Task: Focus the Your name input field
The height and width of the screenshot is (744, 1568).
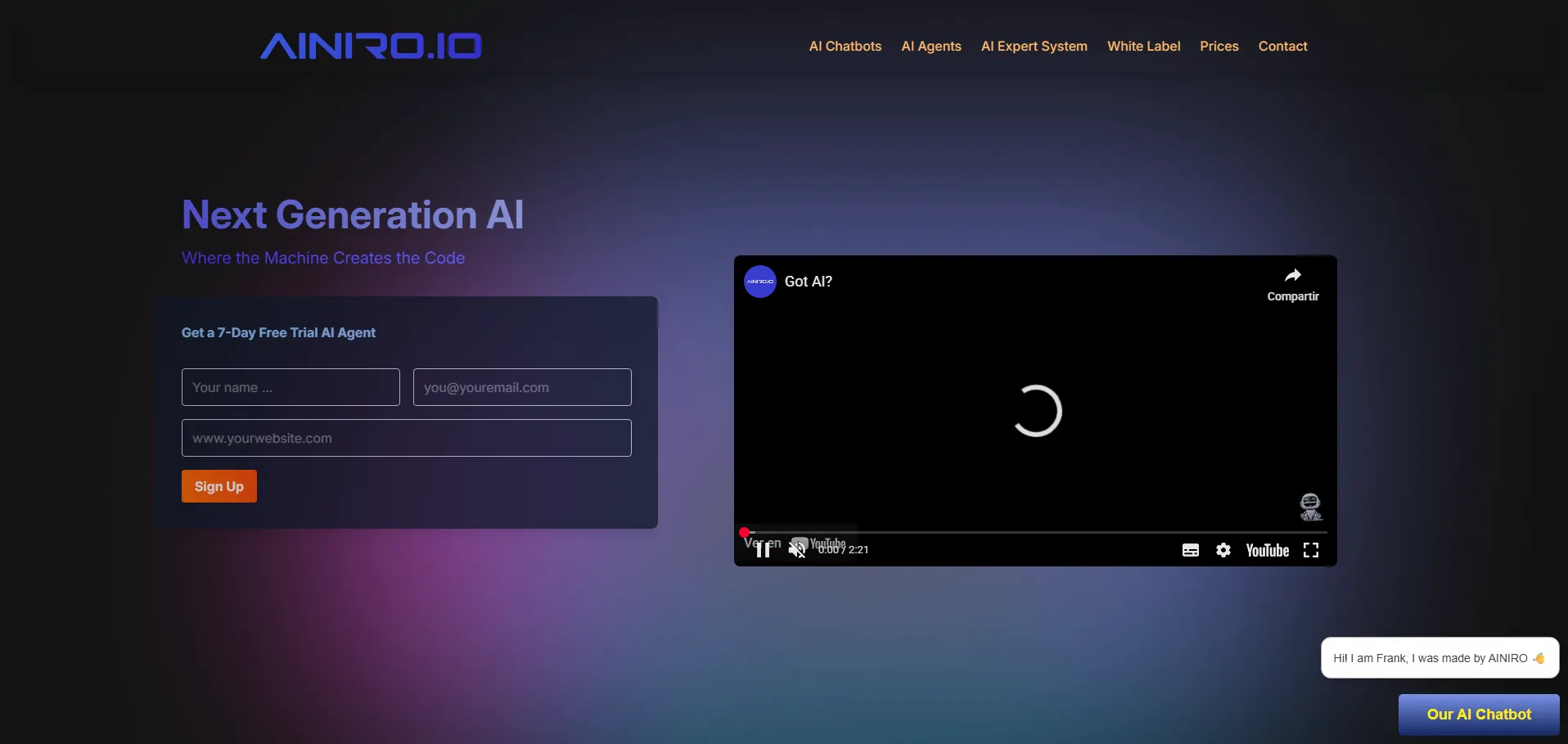Action: (x=291, y=387)
